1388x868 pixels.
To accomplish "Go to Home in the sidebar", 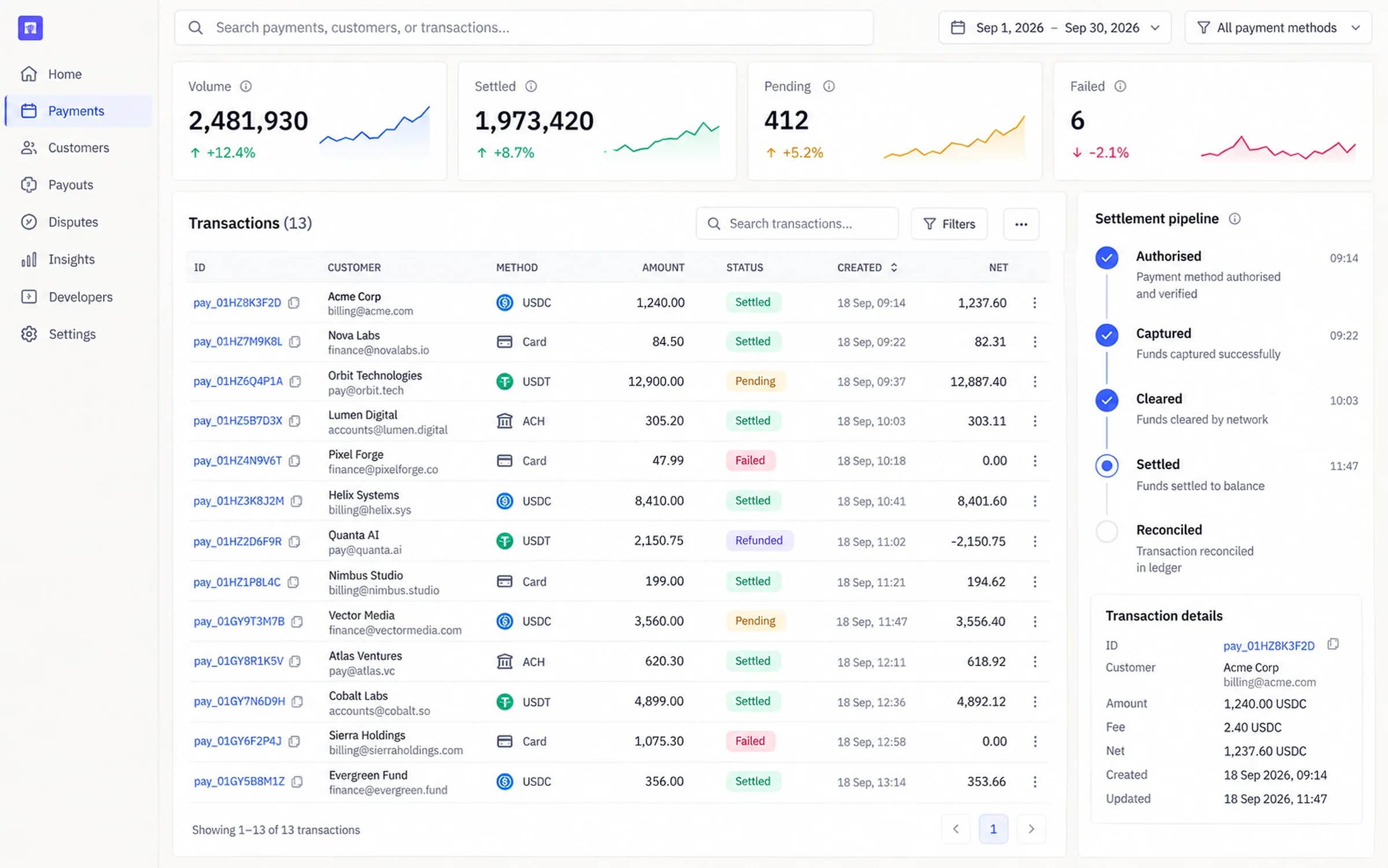I will [x=78, y=74].
